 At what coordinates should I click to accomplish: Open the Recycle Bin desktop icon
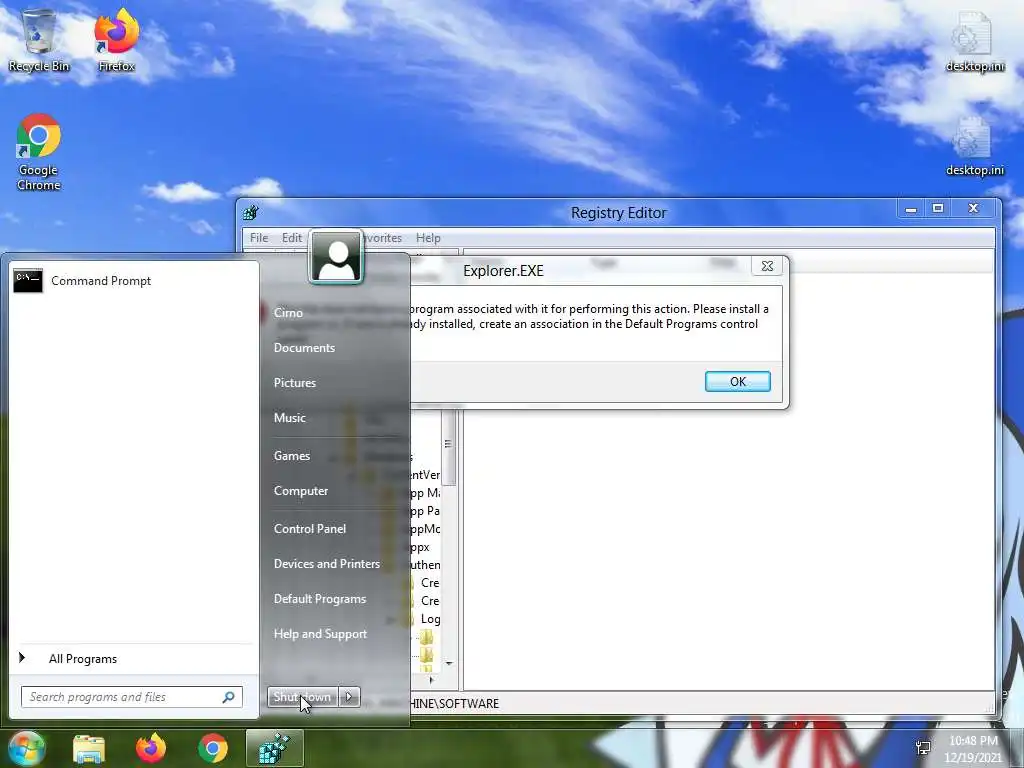(x=39, y=40)
